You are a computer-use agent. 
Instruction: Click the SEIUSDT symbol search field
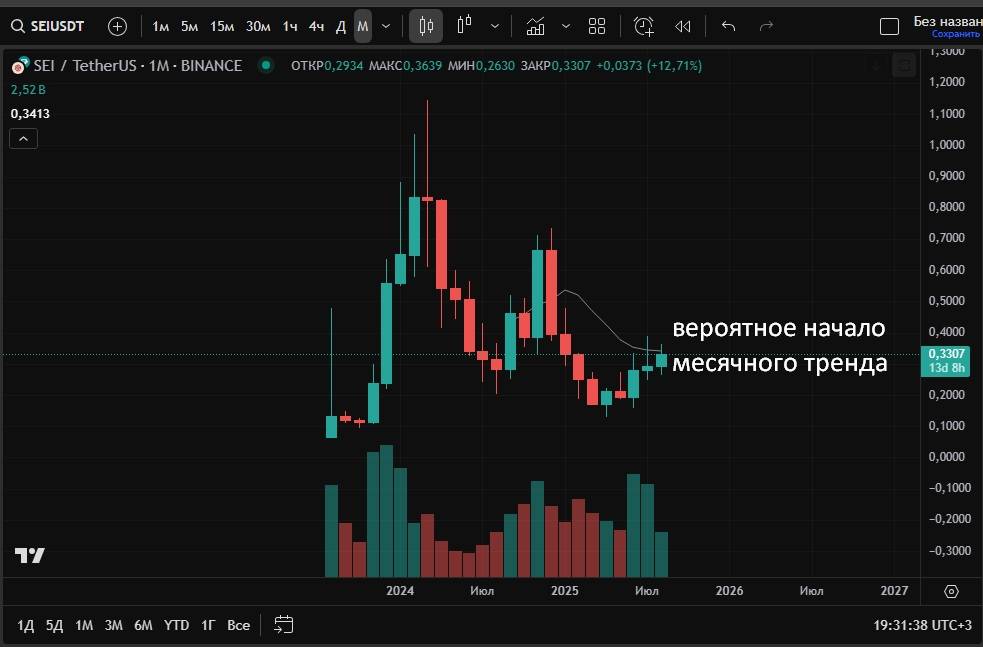click(x=49, y=26)
